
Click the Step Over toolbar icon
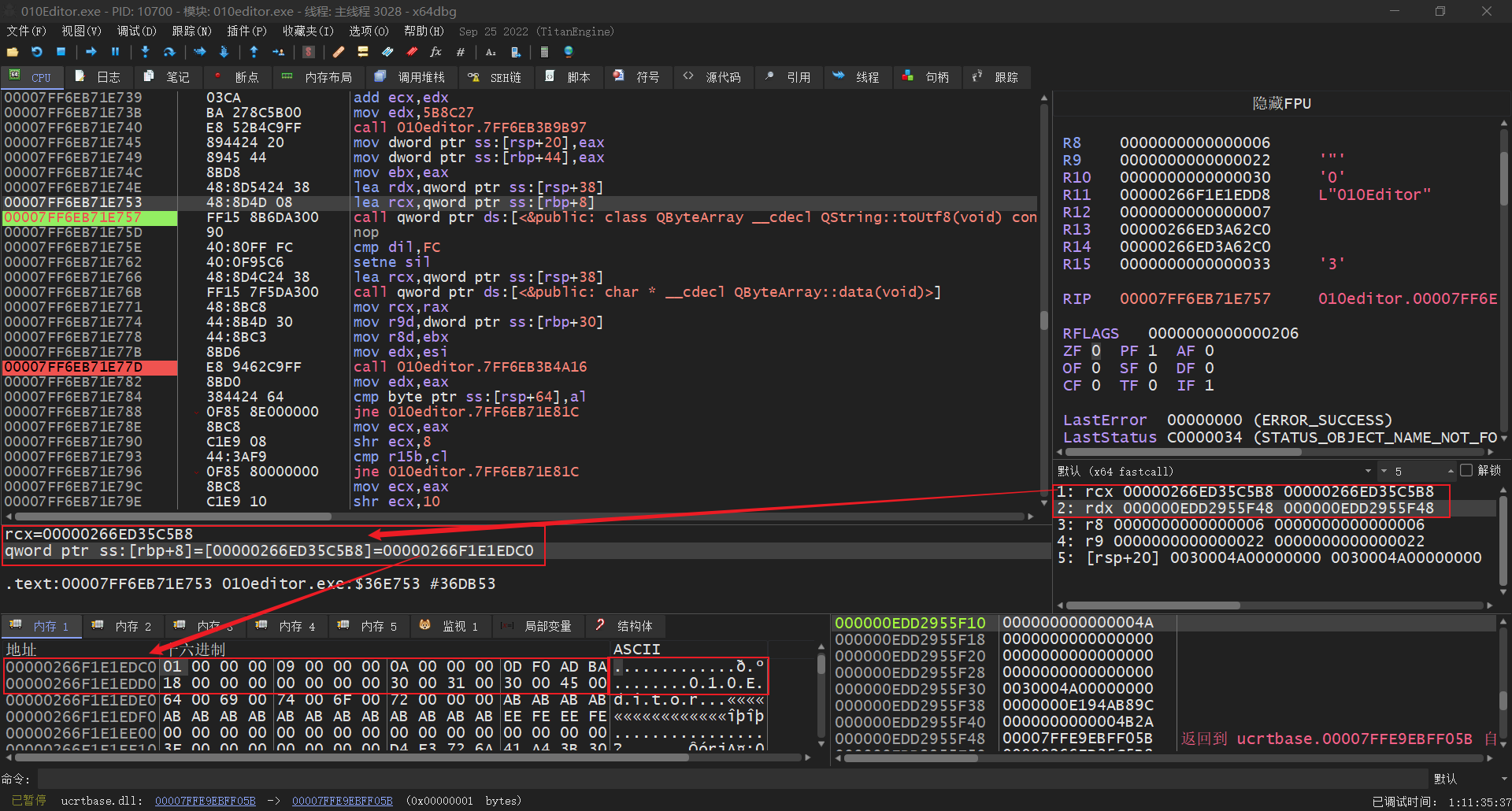point(169,52)
